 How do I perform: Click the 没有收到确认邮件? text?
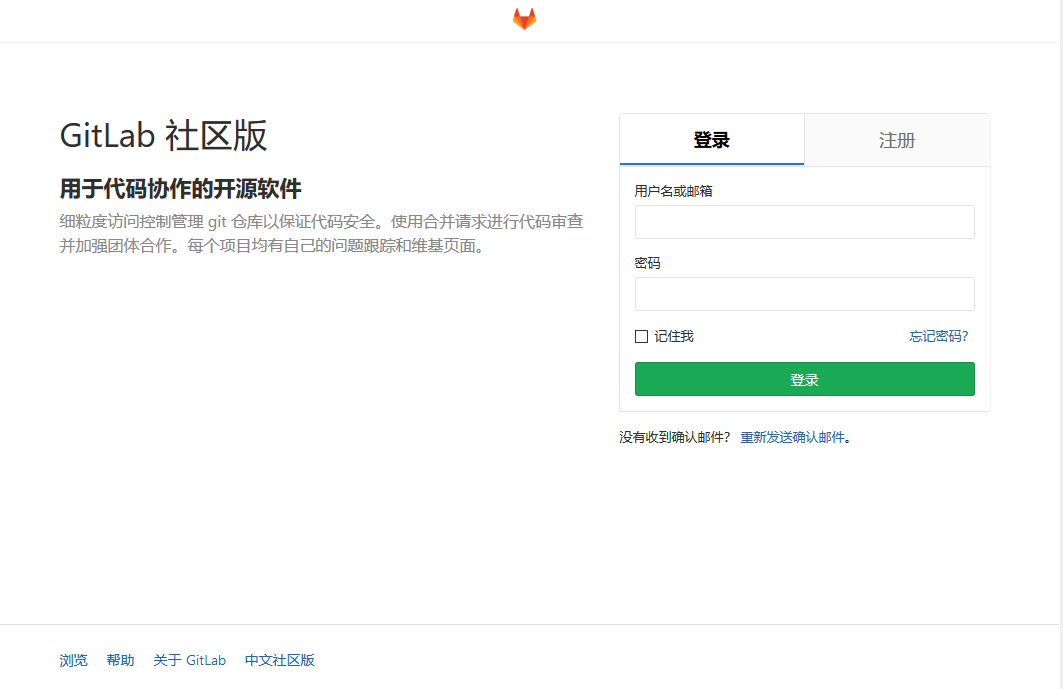tap(675, 437)
